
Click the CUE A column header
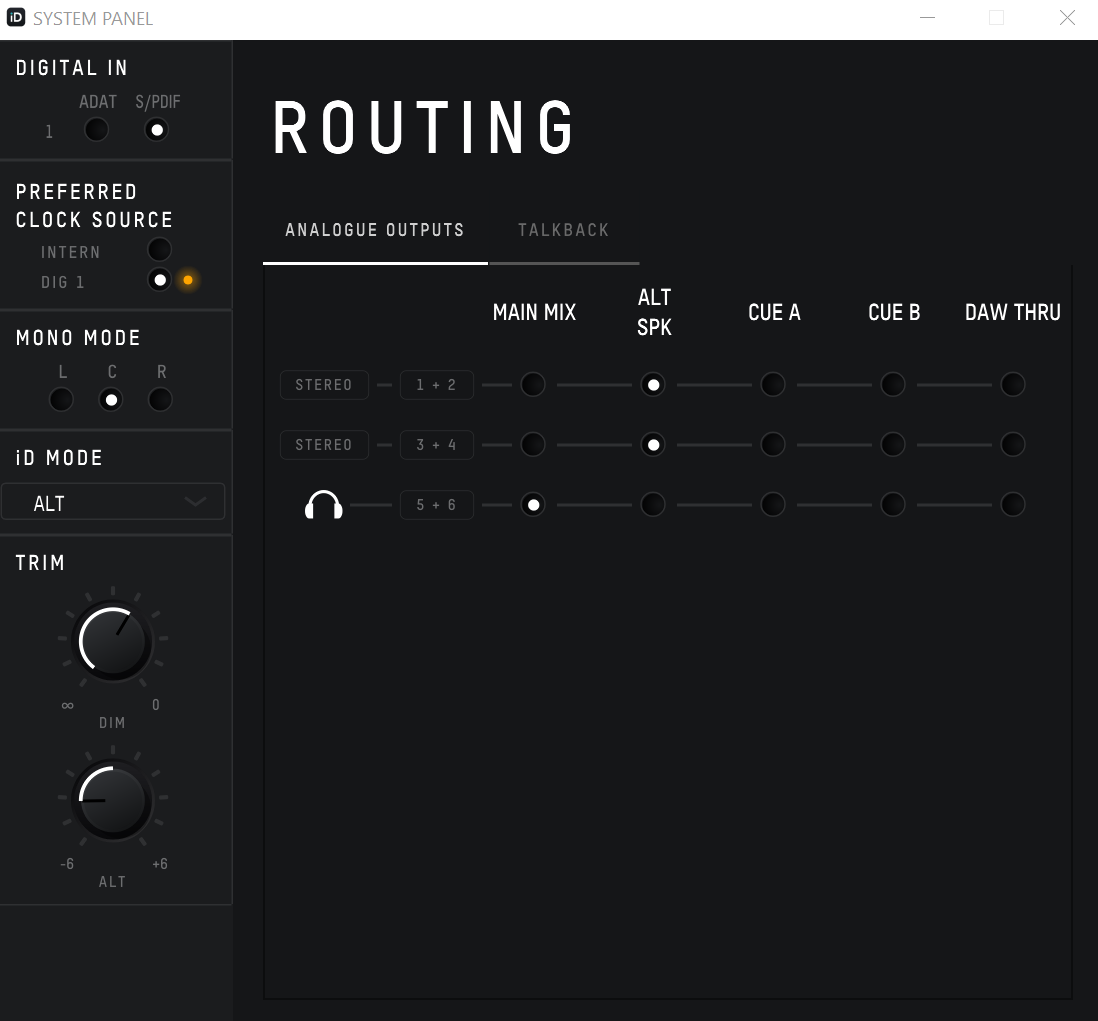(774, 312)
